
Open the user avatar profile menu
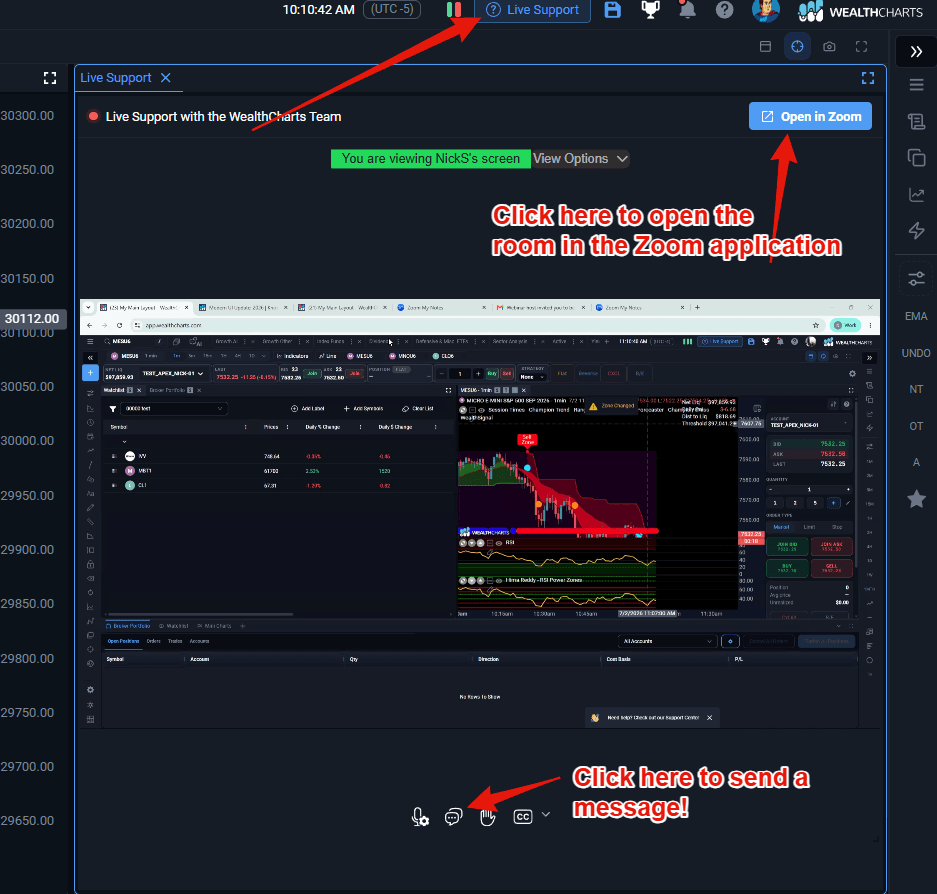(x=765, y=10)
